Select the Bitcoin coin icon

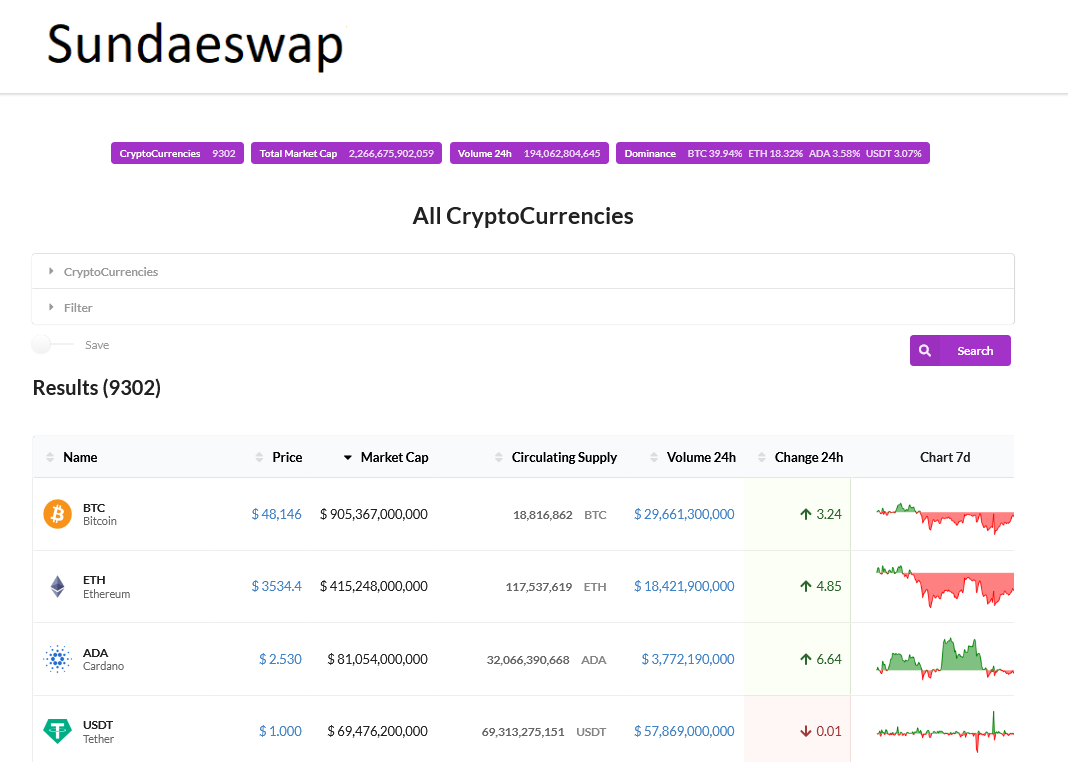pyautogui.click(x=57, y=514)
